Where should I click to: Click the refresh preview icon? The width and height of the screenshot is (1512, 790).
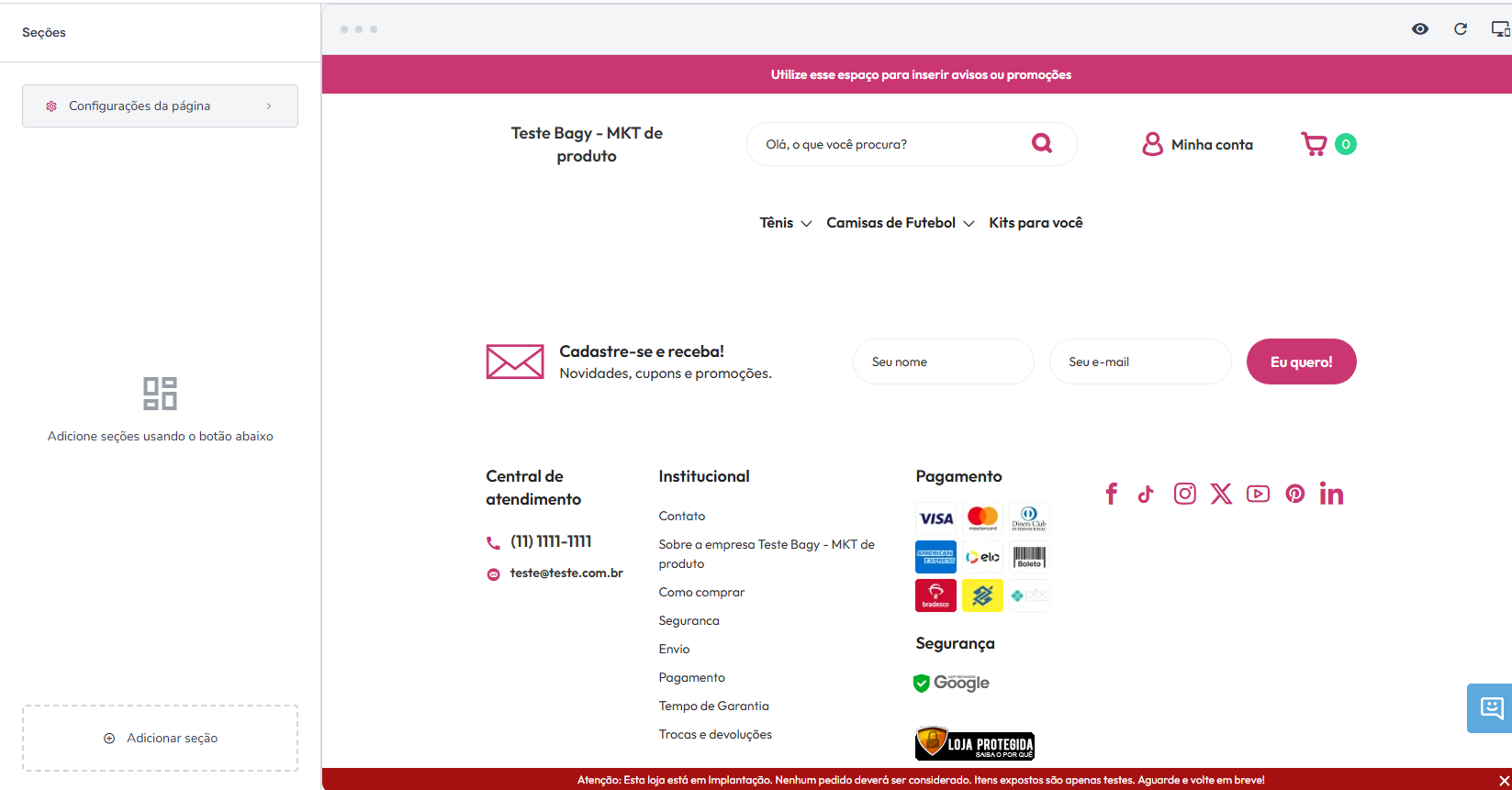click(x=1461, y=29)
